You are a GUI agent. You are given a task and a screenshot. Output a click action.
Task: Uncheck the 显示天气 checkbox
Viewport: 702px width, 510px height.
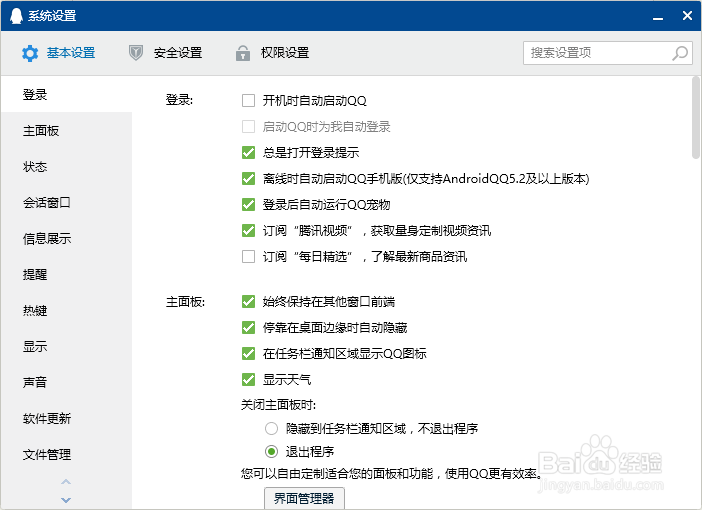(248, 379)
